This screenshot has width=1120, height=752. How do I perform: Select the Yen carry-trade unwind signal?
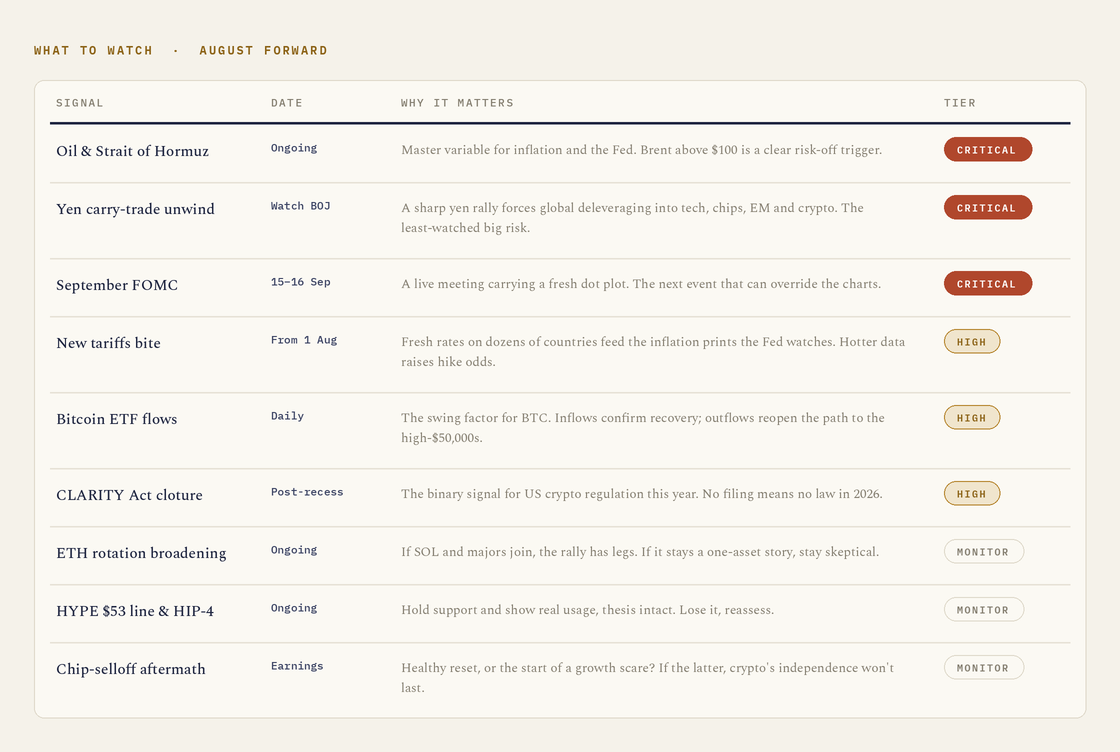pos(135,209)
